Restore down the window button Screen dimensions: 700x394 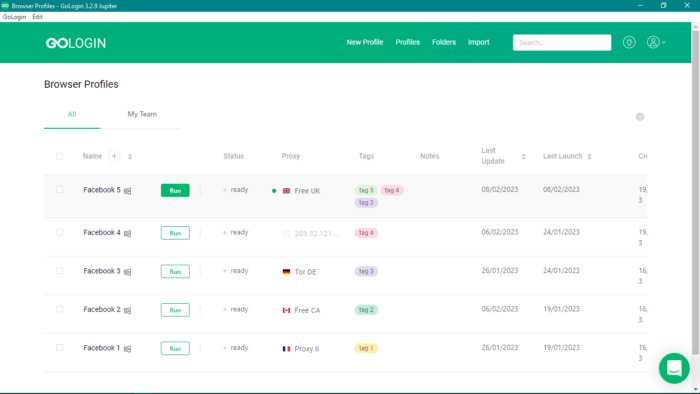[663, 5]
